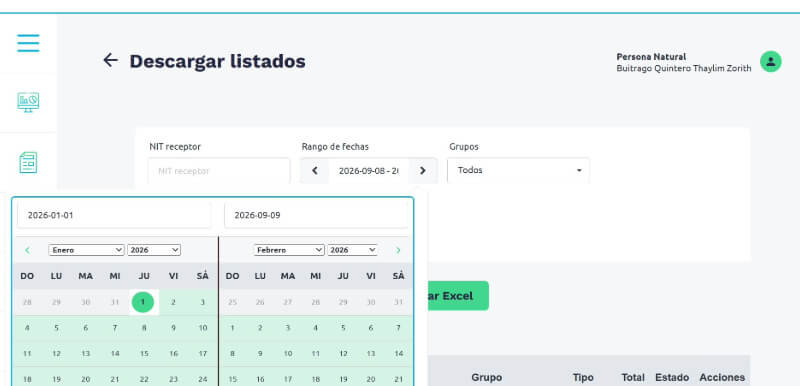Screen dimensions: 800x386
Task: Go back using the arrow beside Descargar listados
Action: [x=110, y=60]
